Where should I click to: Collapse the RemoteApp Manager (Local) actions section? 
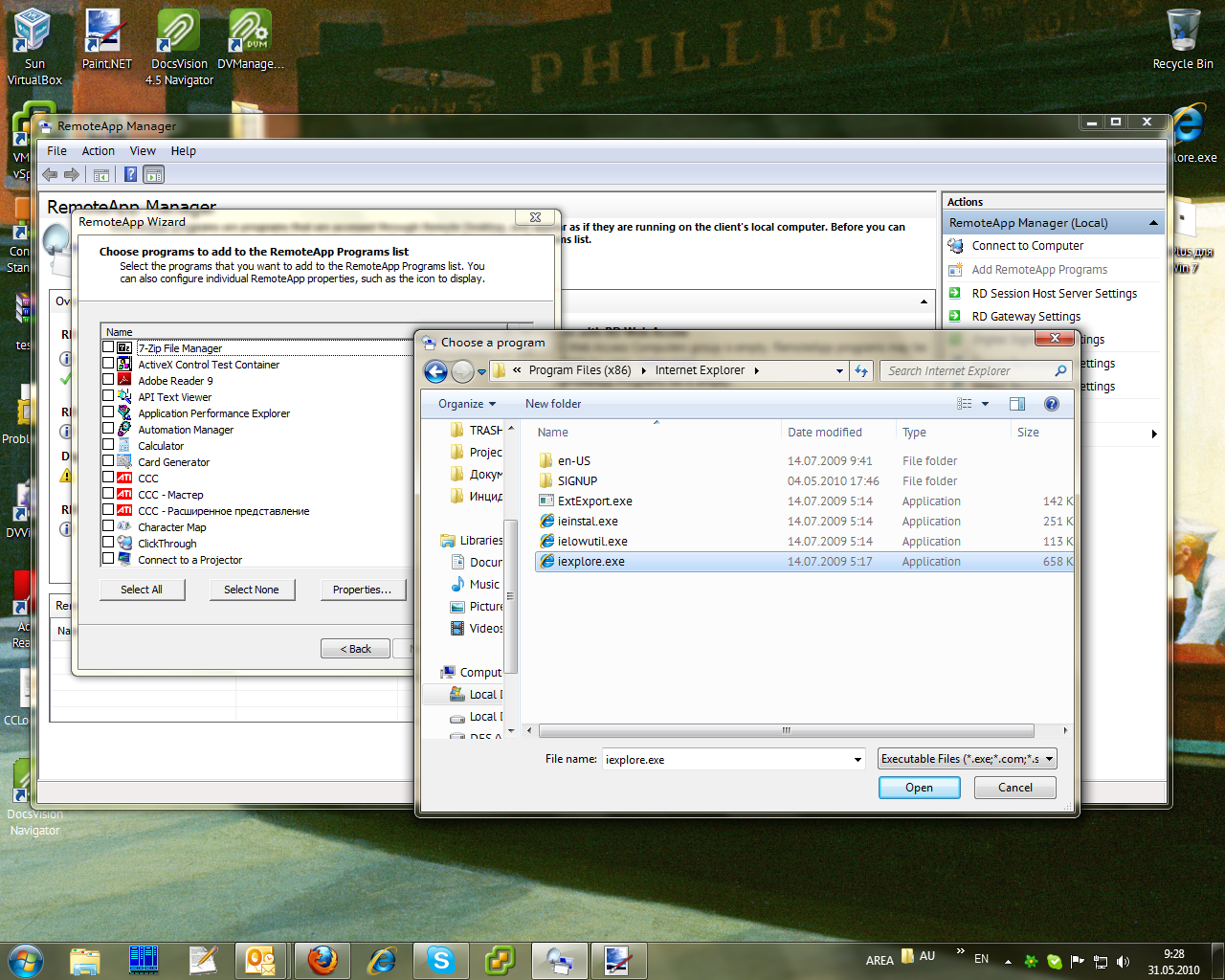click(1153, 223)
